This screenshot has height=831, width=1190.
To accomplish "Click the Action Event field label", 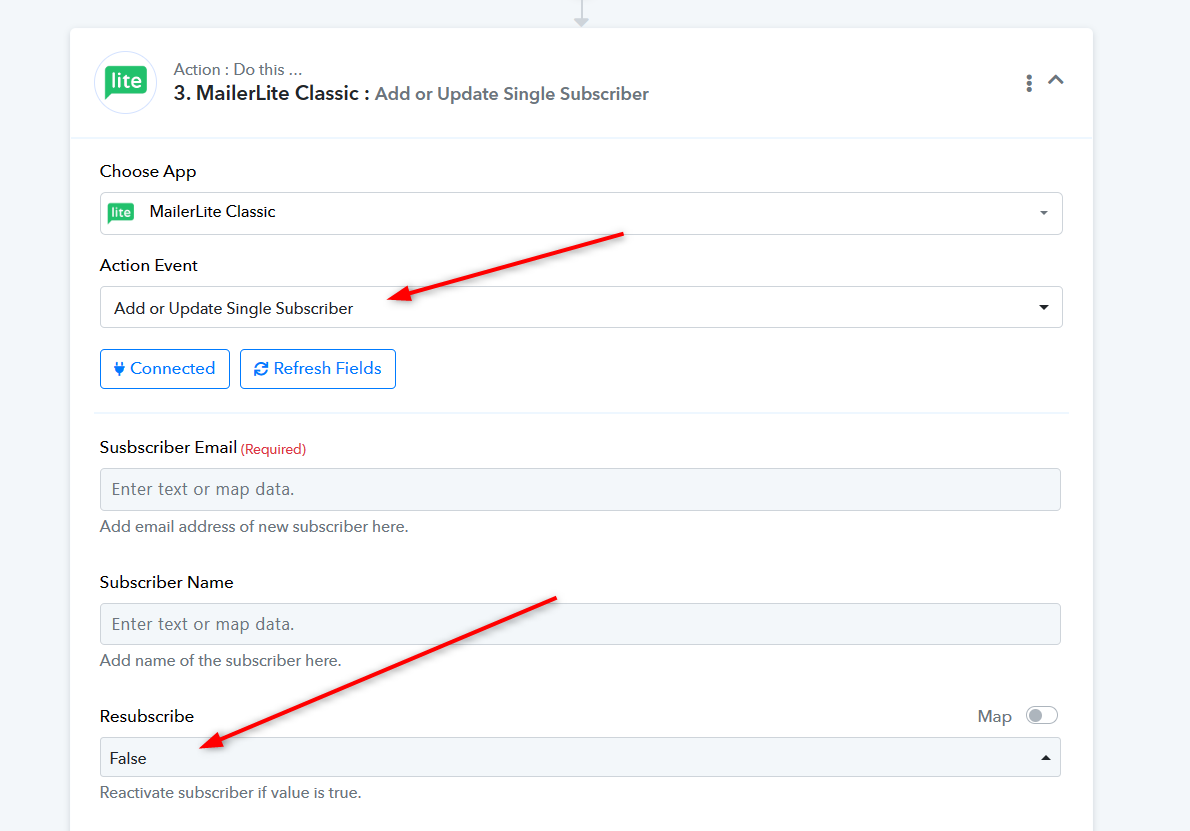I will (x=148, y=266).
